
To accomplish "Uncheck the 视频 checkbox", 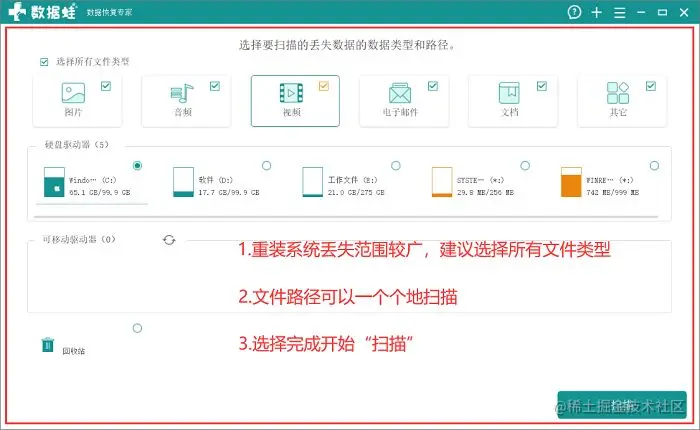I will coord(324,86).
